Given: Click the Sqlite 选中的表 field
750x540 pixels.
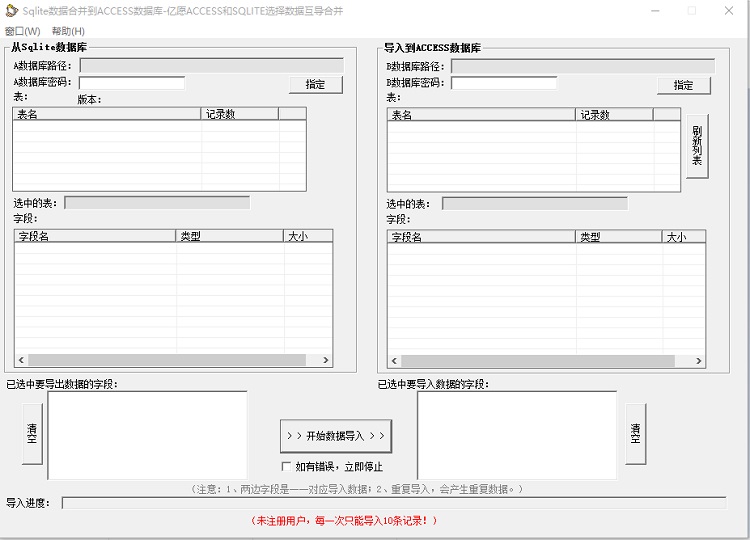Looking at the screenshot, I should point(157,203).
